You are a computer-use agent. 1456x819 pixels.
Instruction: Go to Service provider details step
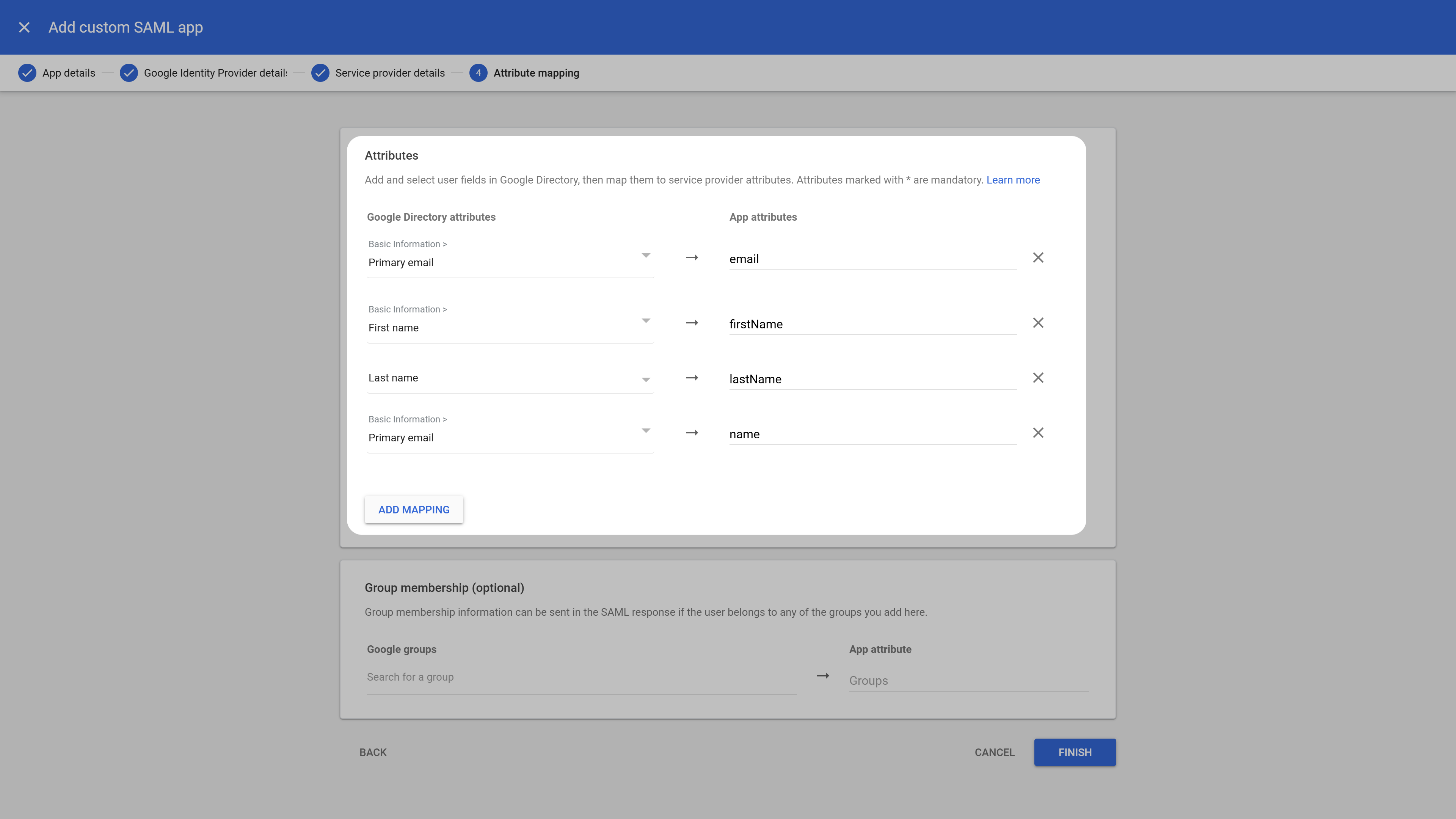coord(390,73)
